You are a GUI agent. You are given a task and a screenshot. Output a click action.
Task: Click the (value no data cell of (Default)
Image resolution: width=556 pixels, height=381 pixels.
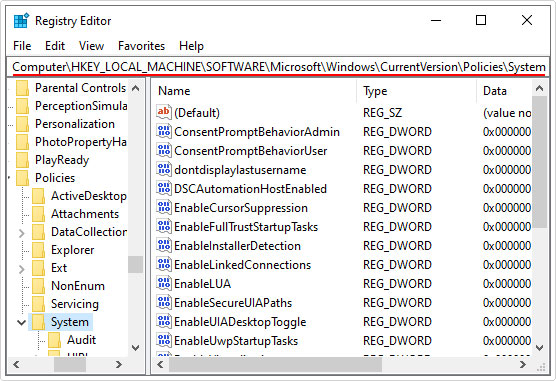click(507, 113)
